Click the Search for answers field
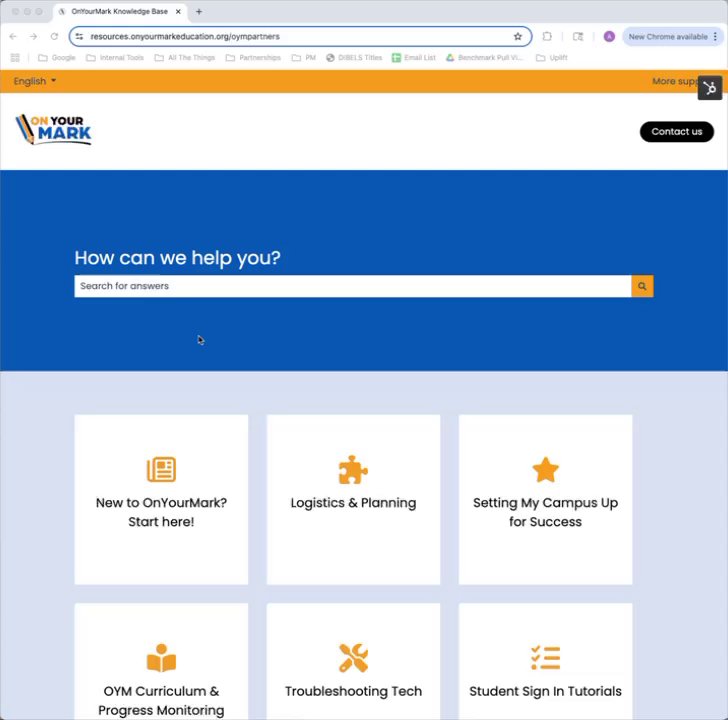The width and height of the screenshot is (728, 720). tap(352, 286)
